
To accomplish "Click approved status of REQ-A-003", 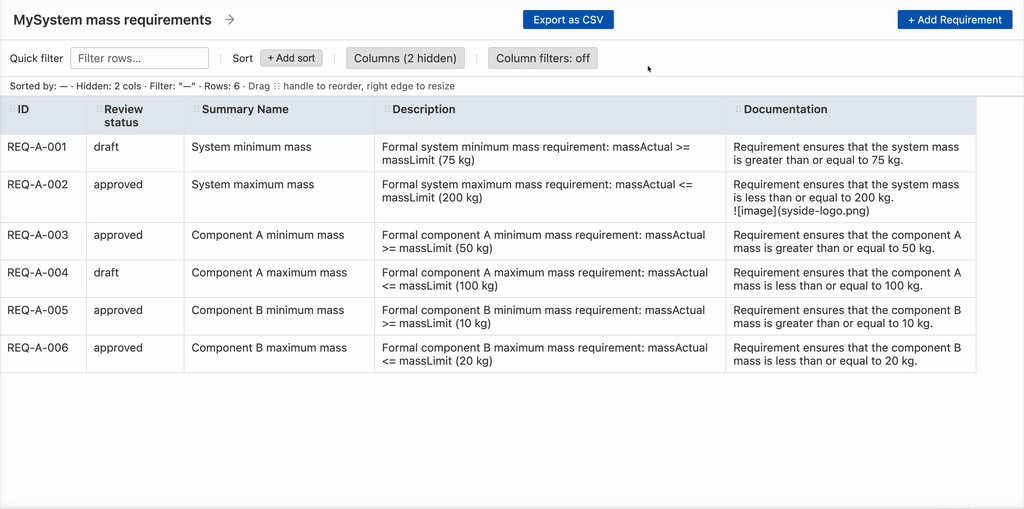I will coord(135,241).
